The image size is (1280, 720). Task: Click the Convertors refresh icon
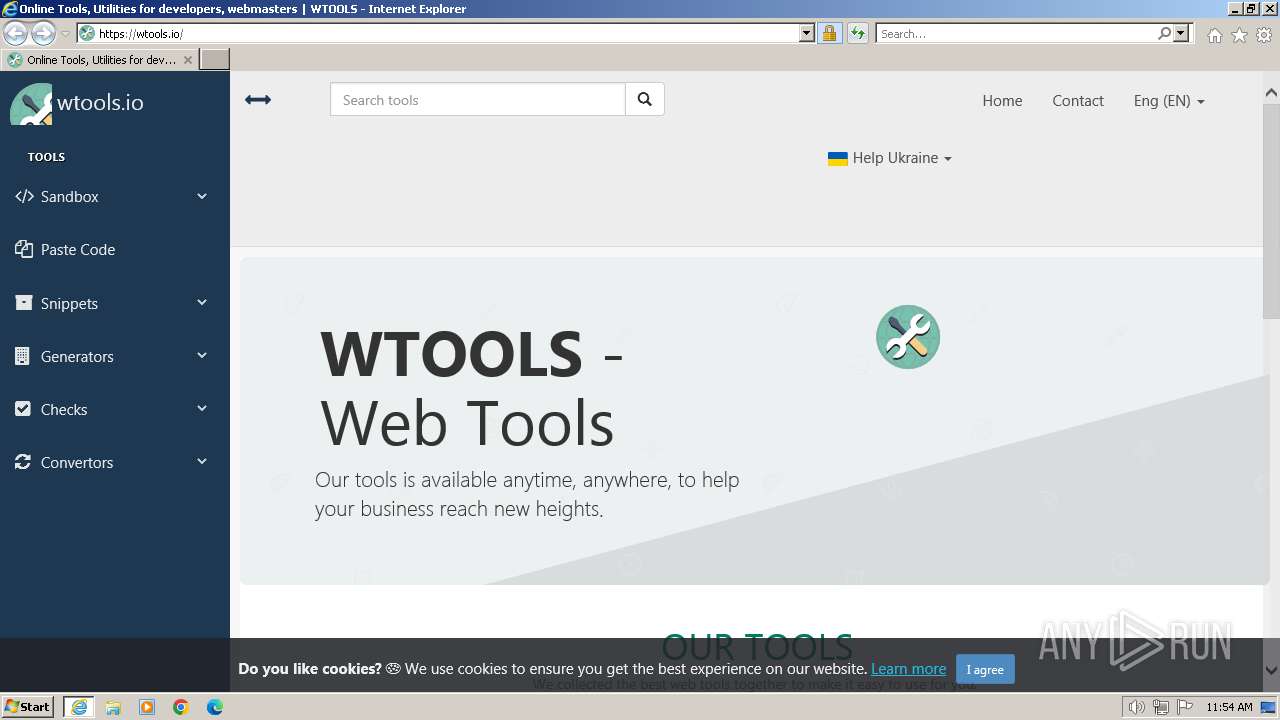[23, 462]
